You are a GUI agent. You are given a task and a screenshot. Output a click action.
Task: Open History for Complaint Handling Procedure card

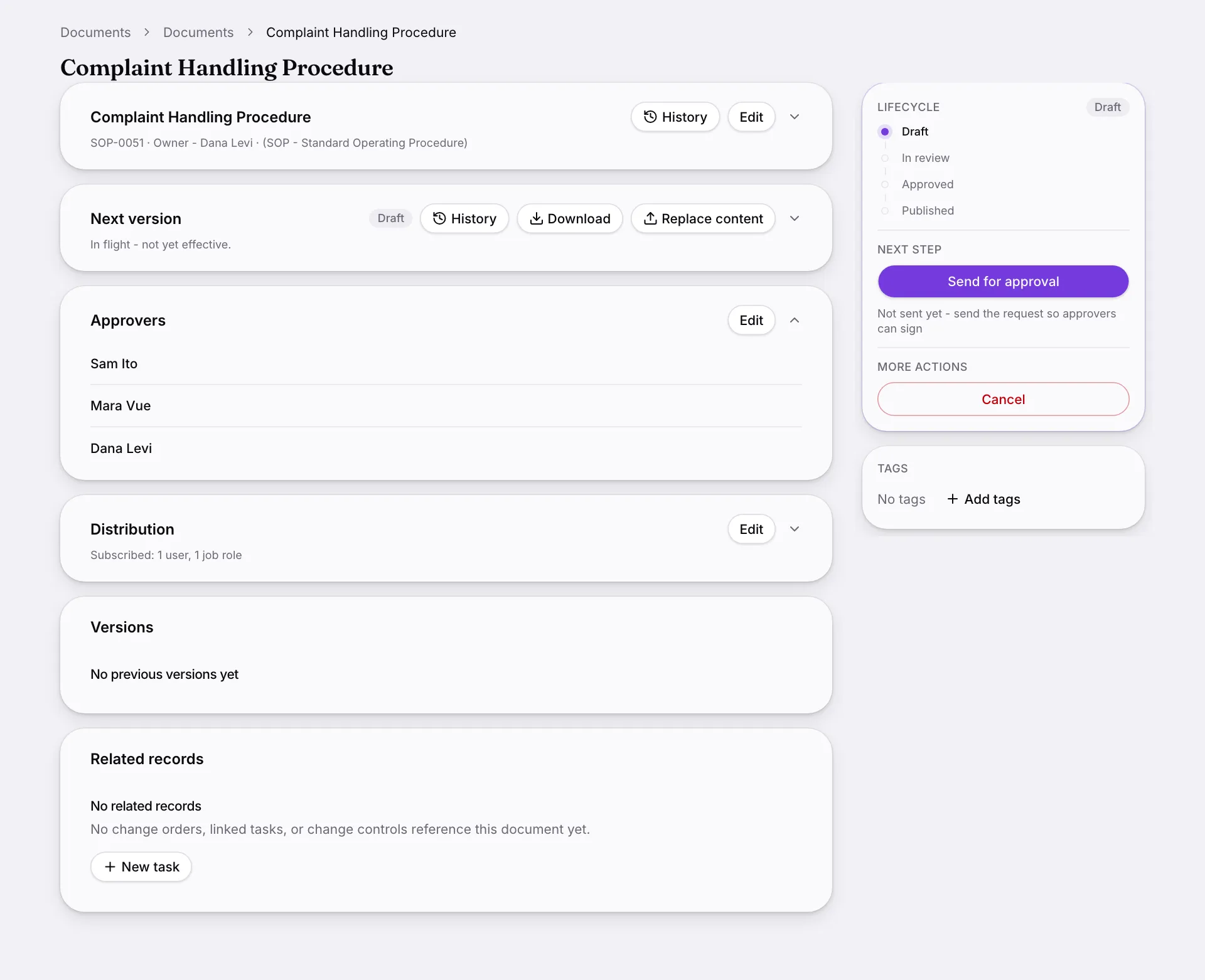(x=675, y=117)
